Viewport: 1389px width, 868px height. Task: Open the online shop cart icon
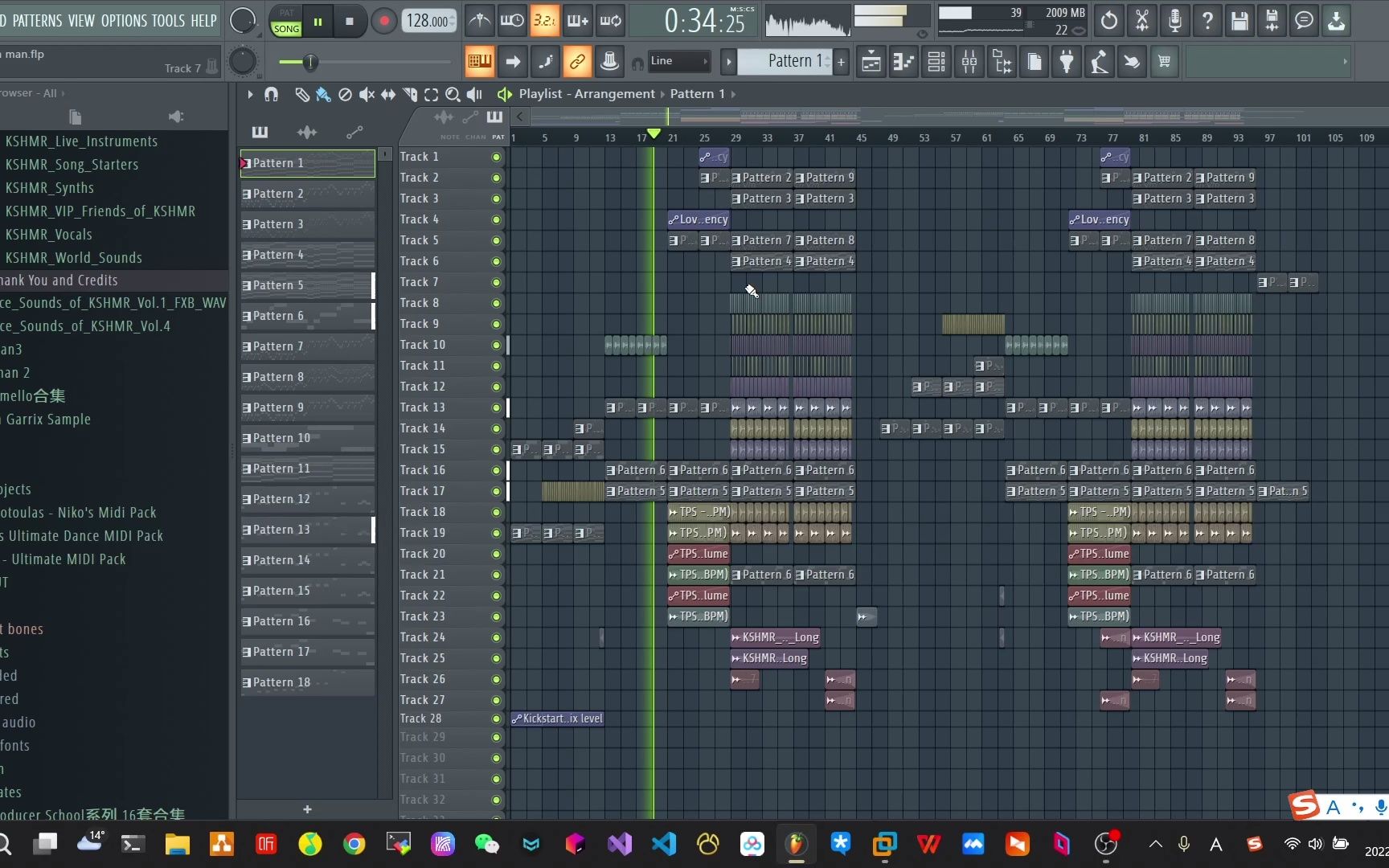point(1164,61)
